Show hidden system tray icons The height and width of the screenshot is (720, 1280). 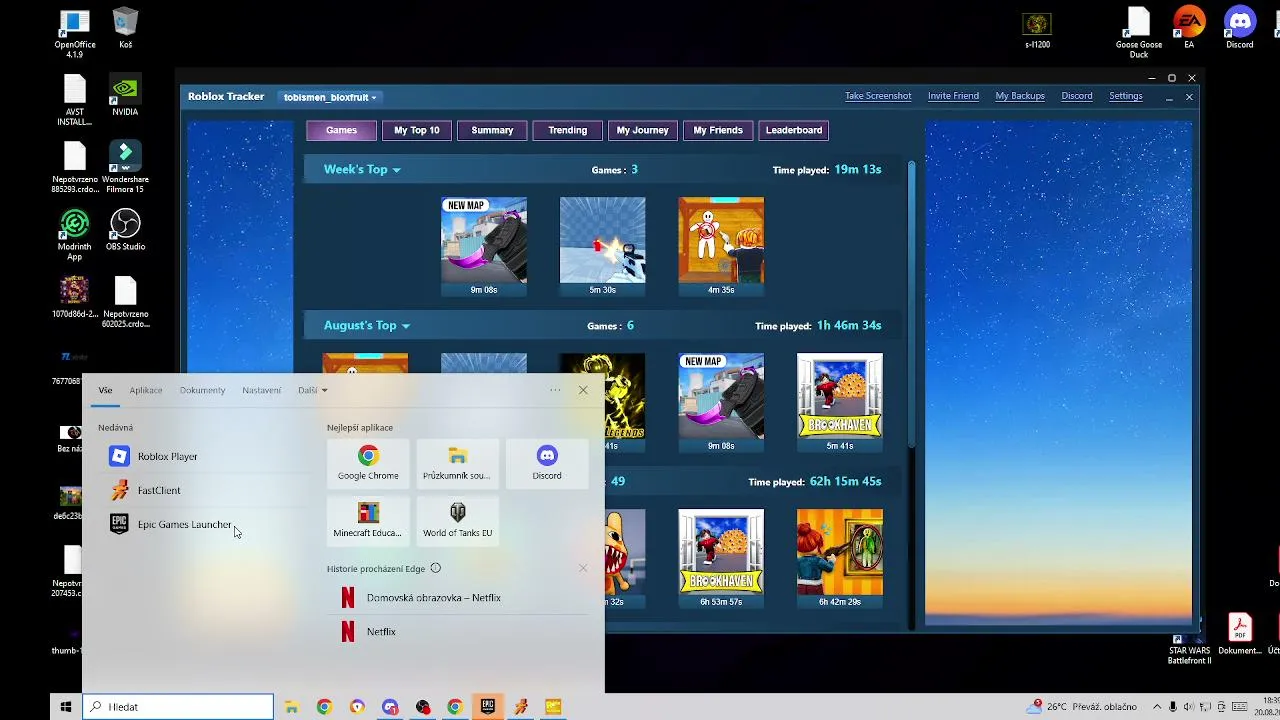[1157, 707]
